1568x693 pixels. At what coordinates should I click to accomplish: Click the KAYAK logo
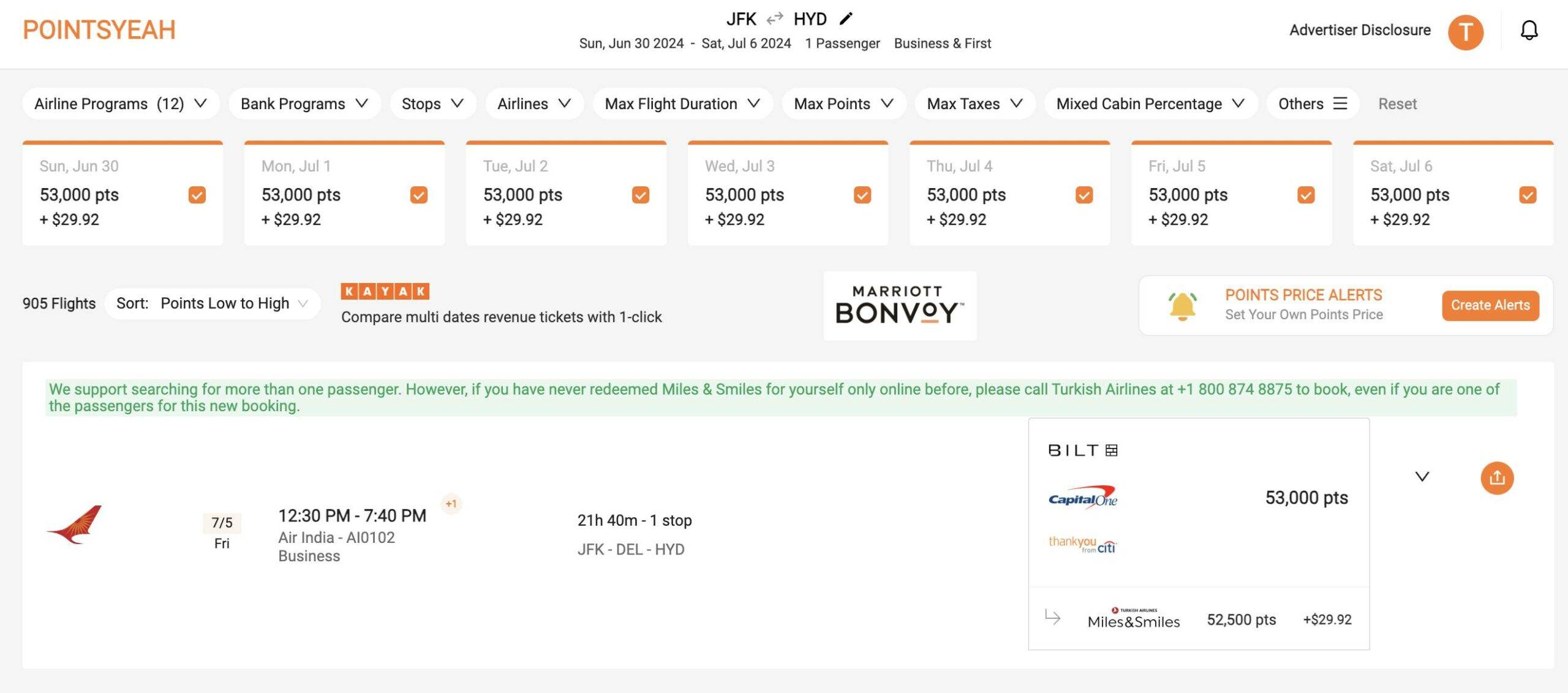pos(385,291)
